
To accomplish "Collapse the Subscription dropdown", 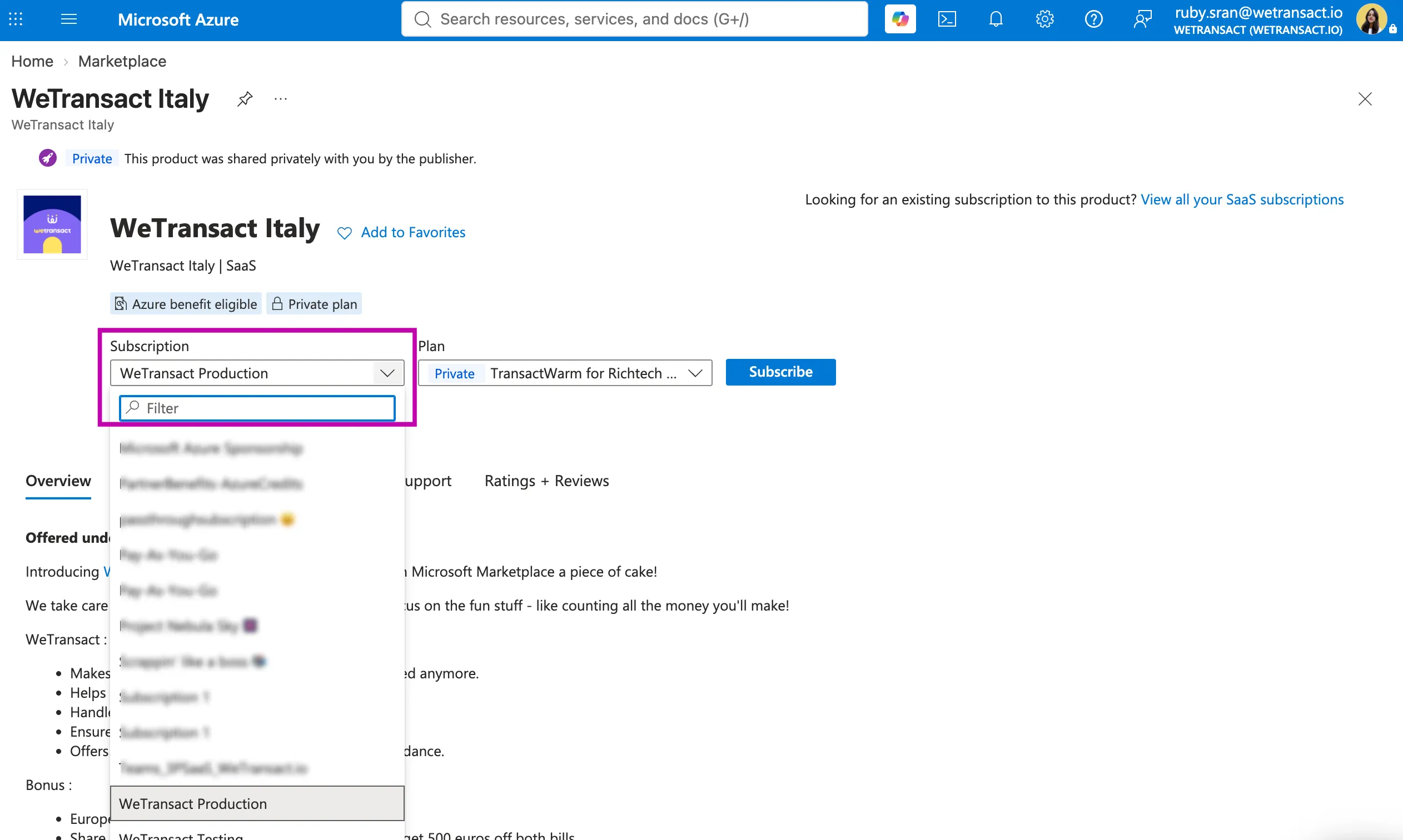I will (387, 373).
